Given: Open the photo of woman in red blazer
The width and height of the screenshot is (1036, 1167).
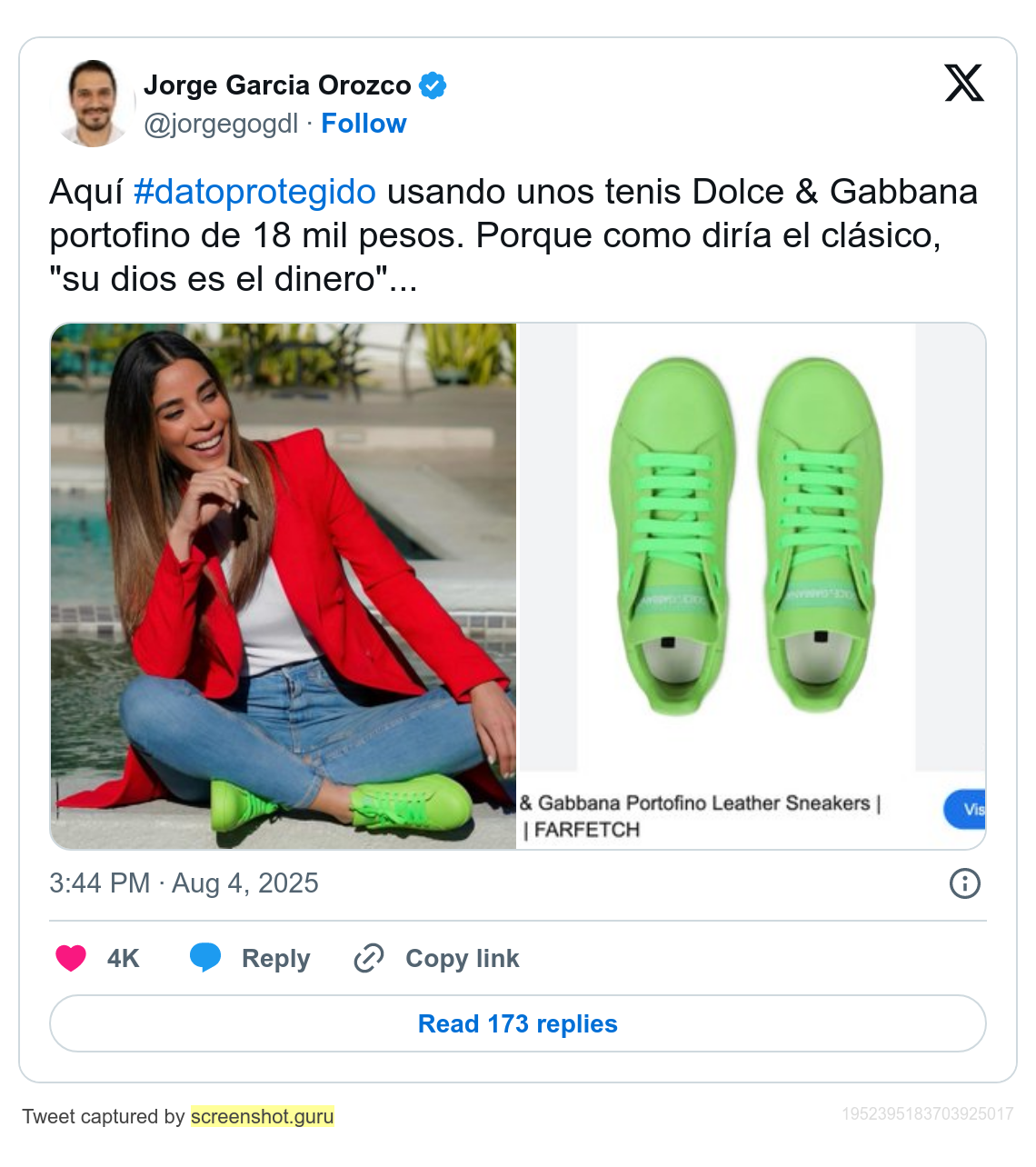Looking at the screenshot, I should 283,586.
